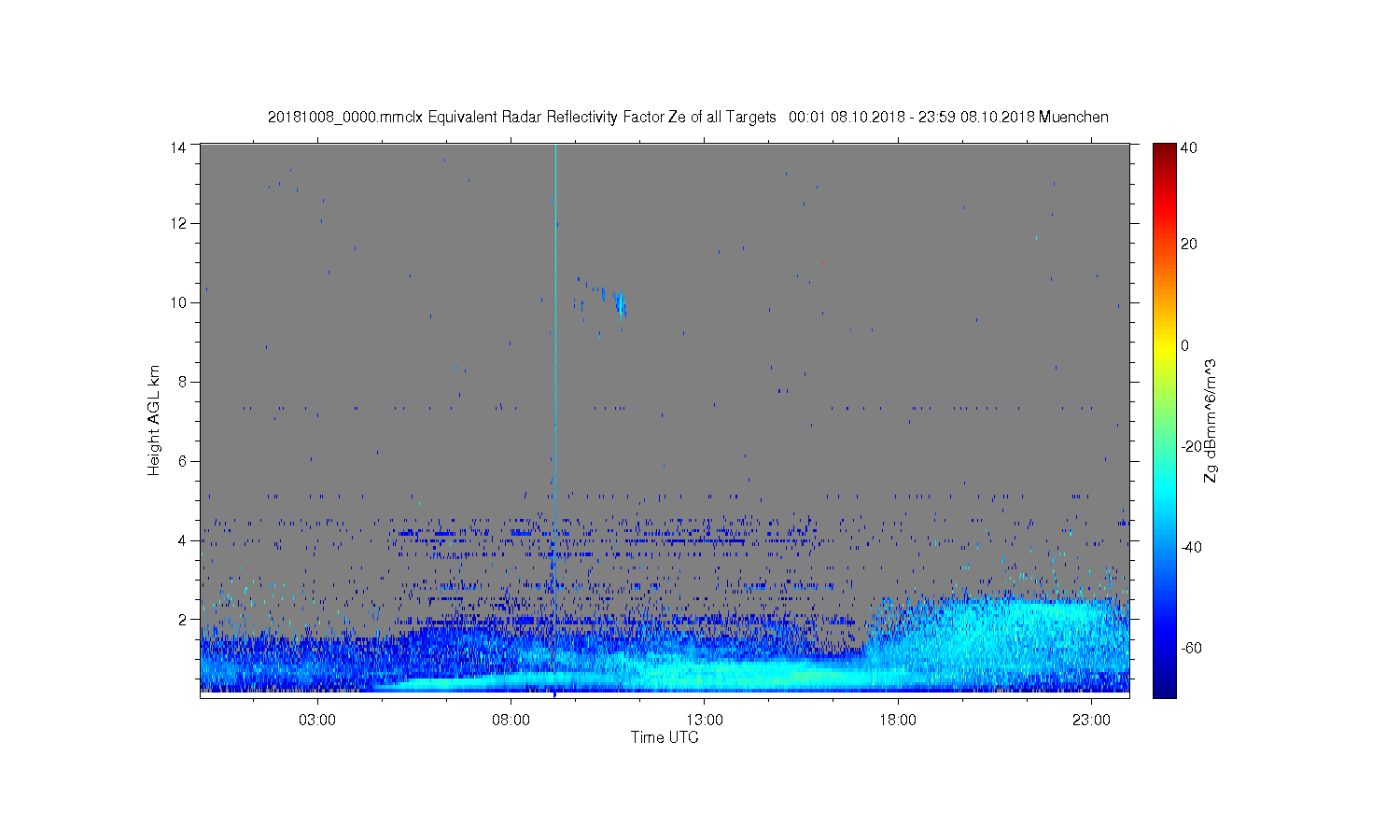Click the colorbar label '20'
1400x840 pixels.
pyautogui.click(x=1189, y=245)
